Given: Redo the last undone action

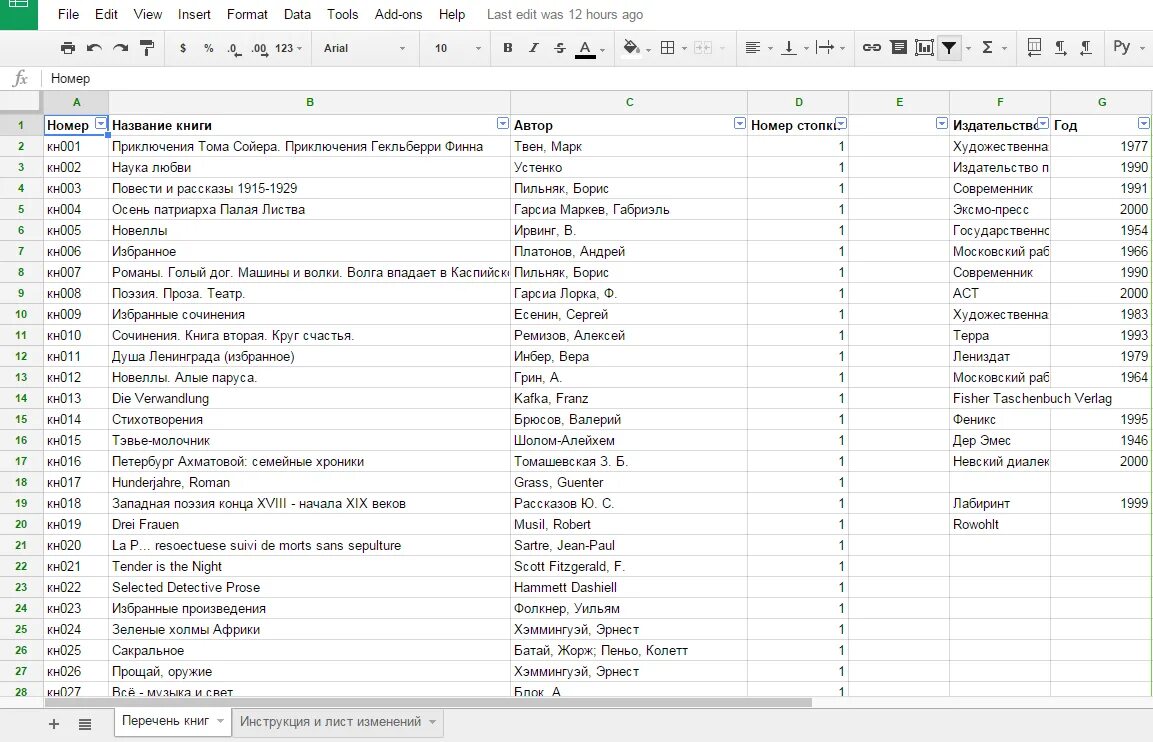Looking at the screenshot, I should [121, 48].
